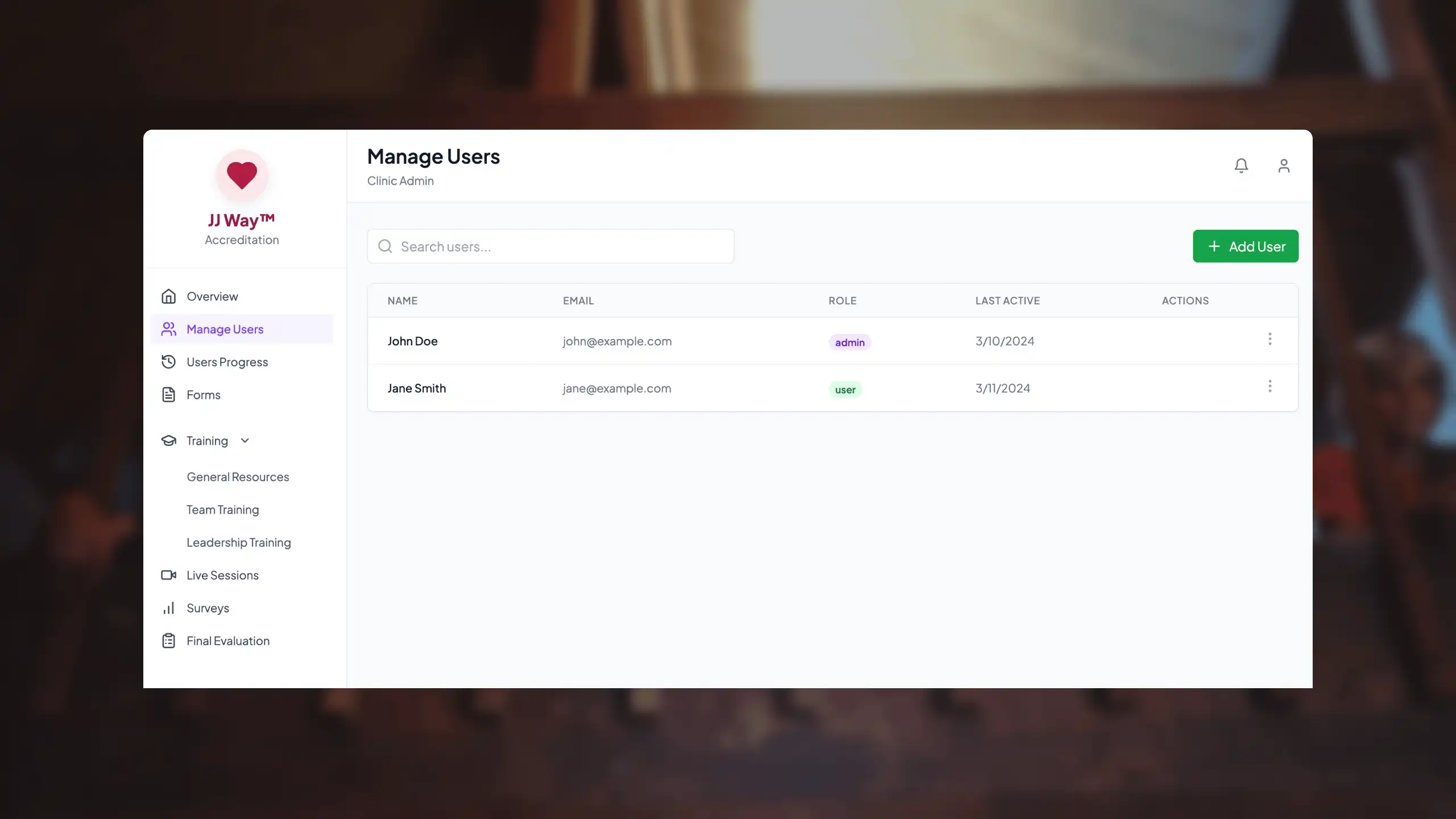This screenshot has height=819, width=1456.
Task: Click the LAST ACTIVE column header
Action: (x=1007, y=301)
